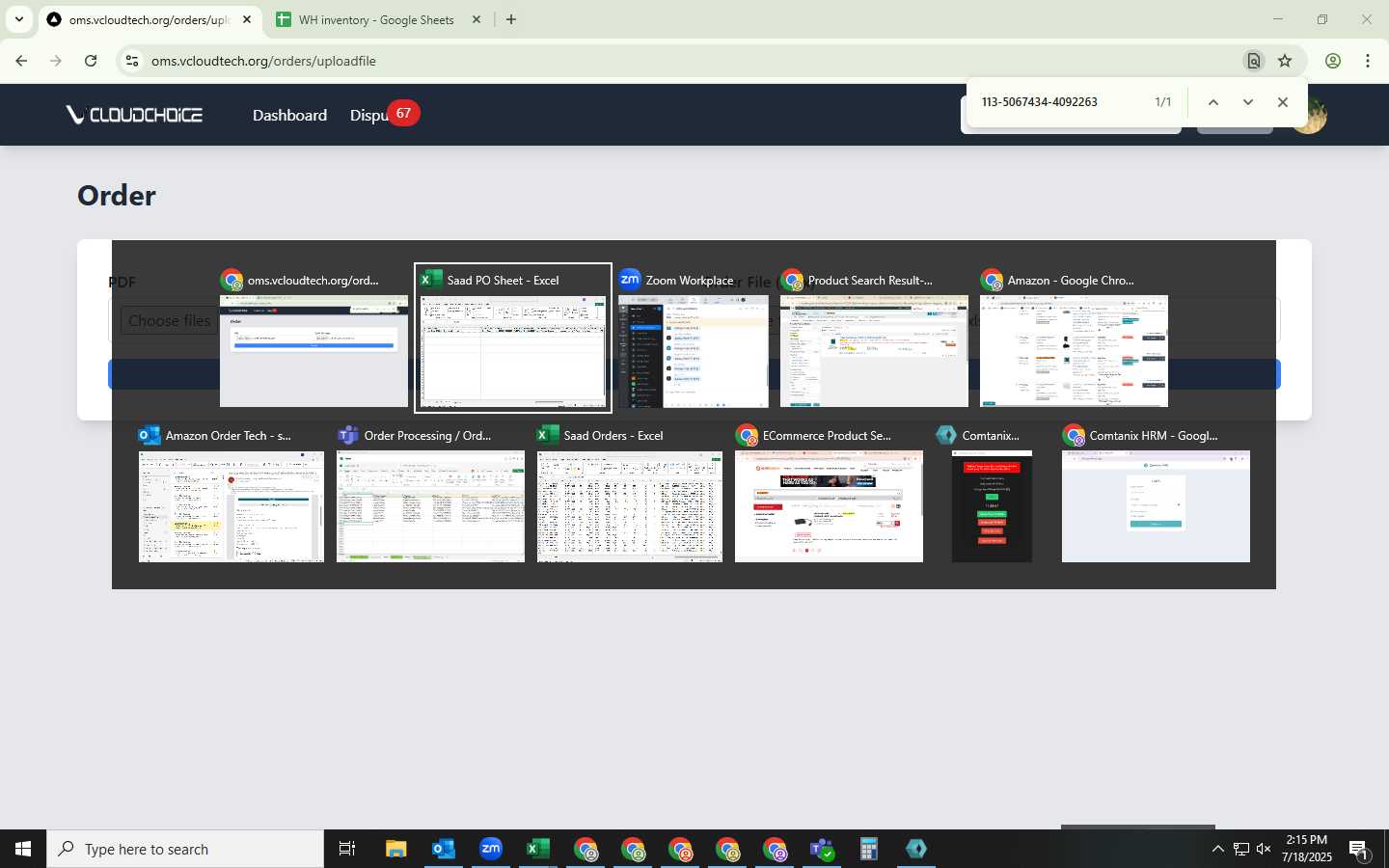1389x868 pixels.
Task: Bookmark this page with the star icon
Action: click(1285, 61)
